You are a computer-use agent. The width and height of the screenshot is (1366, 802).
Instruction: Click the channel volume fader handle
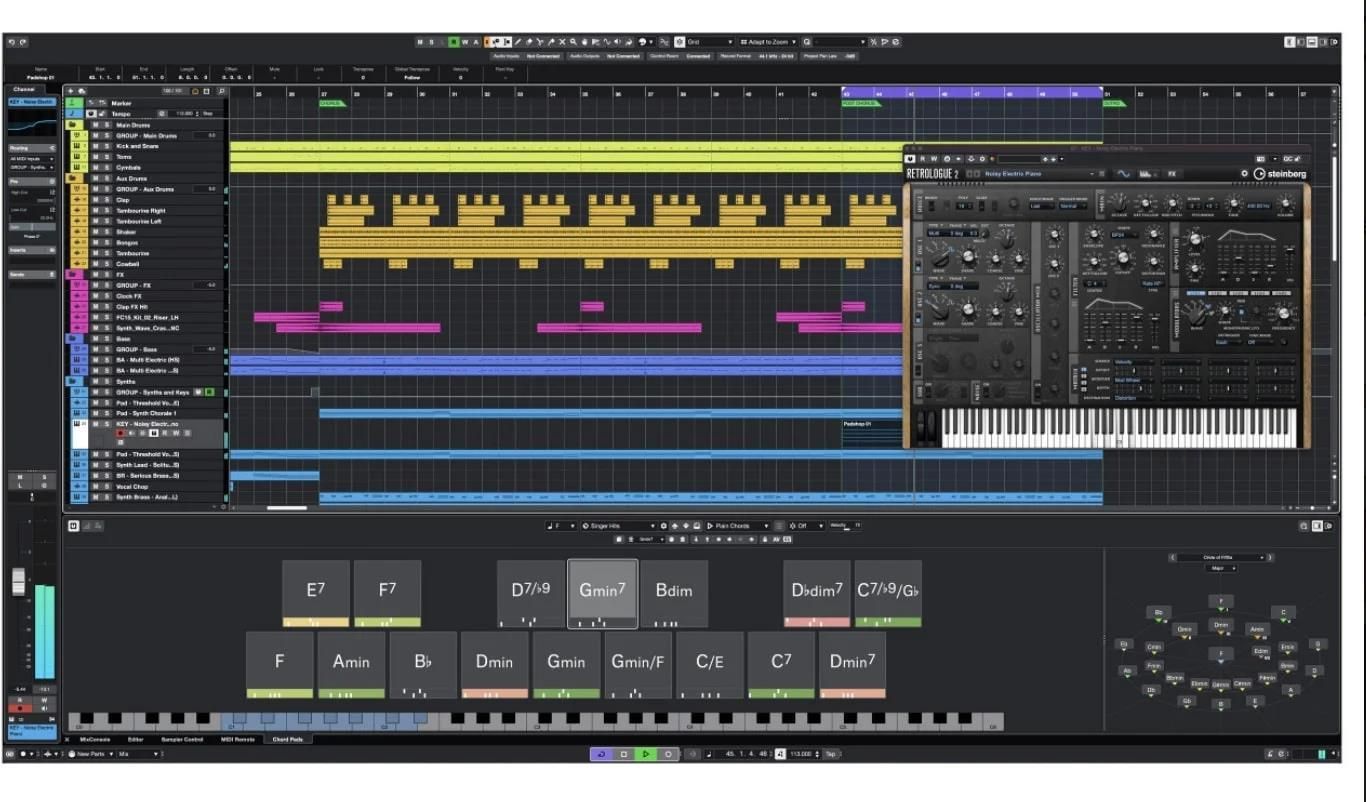pos(18,581)
